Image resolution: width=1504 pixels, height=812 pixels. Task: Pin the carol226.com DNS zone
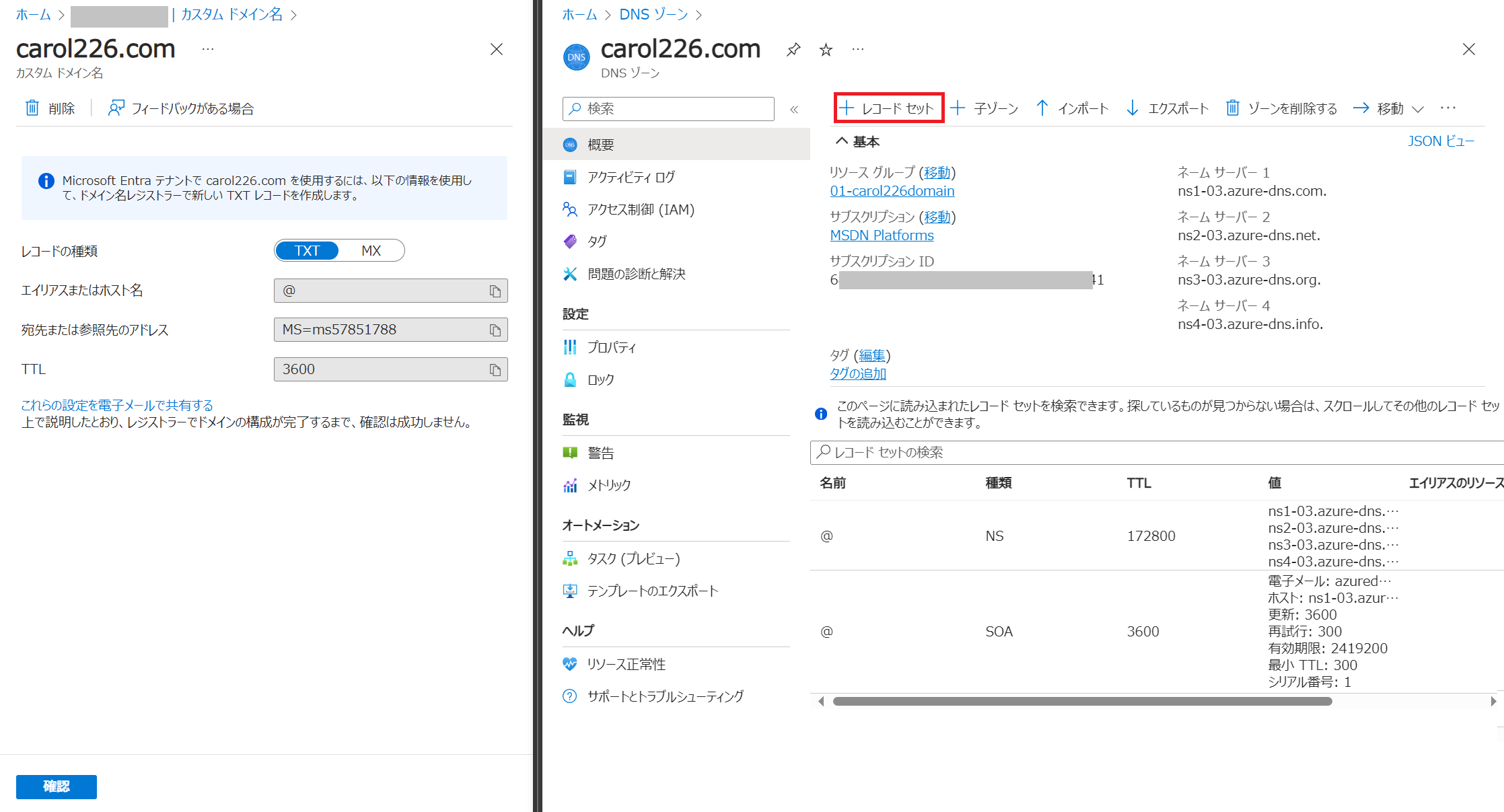pyautogui.click(x=793, y=50)
